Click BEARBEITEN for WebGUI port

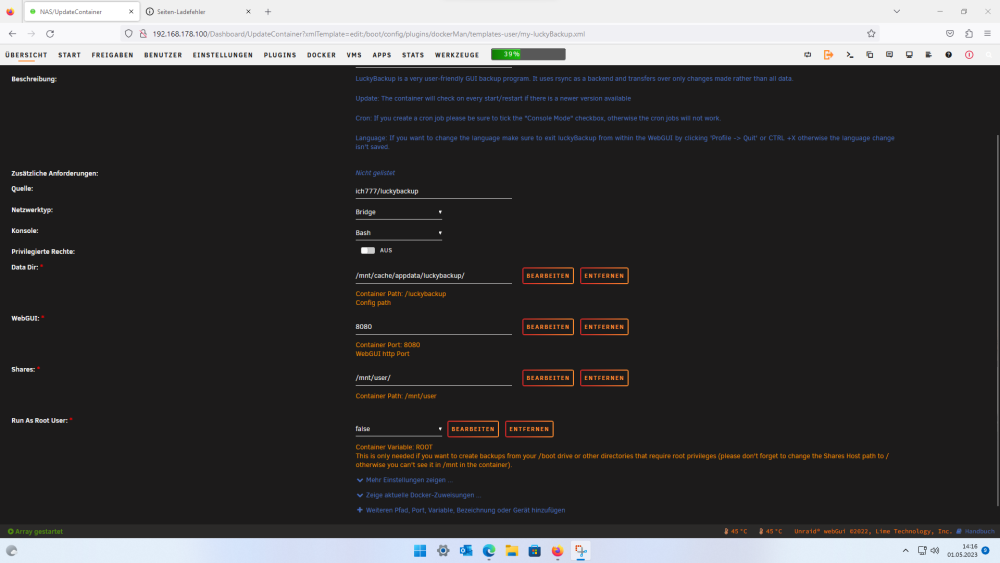pos(548,327)
